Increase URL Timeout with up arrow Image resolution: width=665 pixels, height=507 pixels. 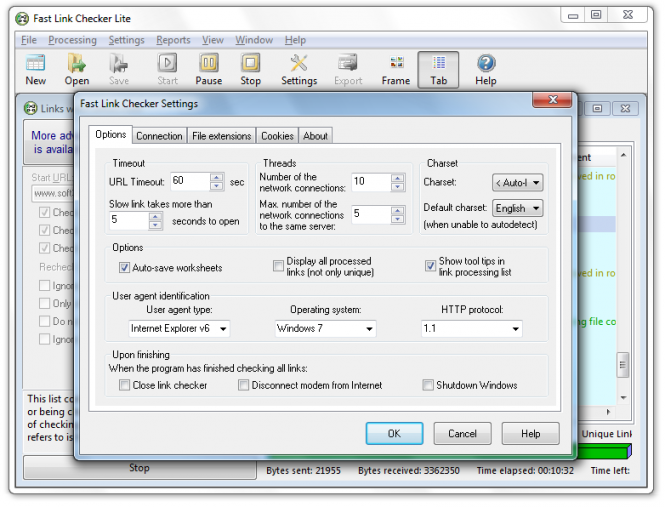tap(217, 177)
